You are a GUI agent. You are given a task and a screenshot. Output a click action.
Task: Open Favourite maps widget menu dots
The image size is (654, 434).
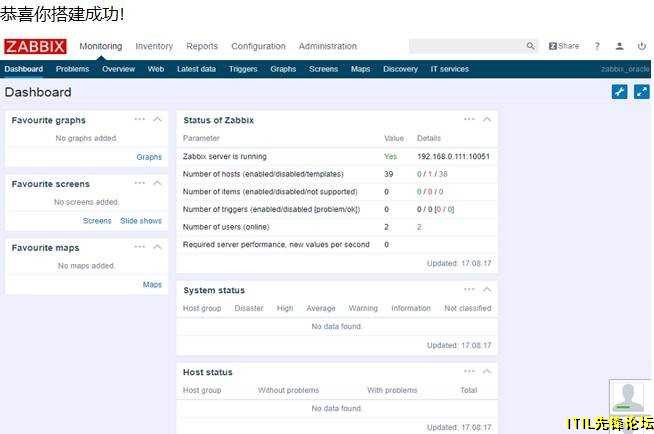[140, 247]
